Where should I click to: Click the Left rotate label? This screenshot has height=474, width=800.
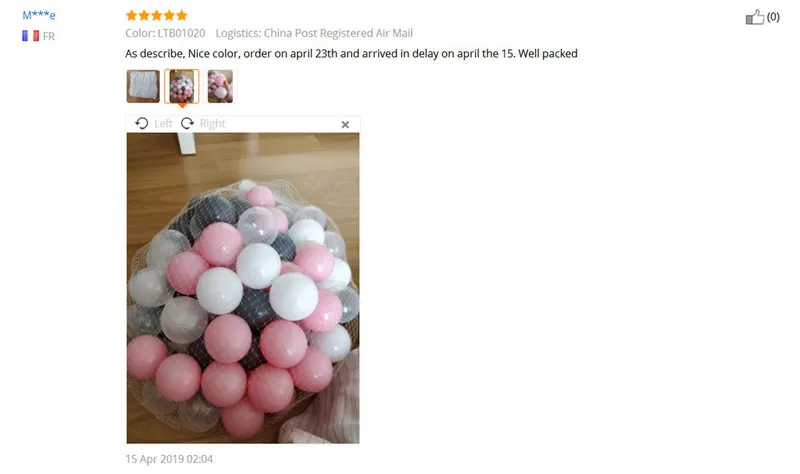163,123
